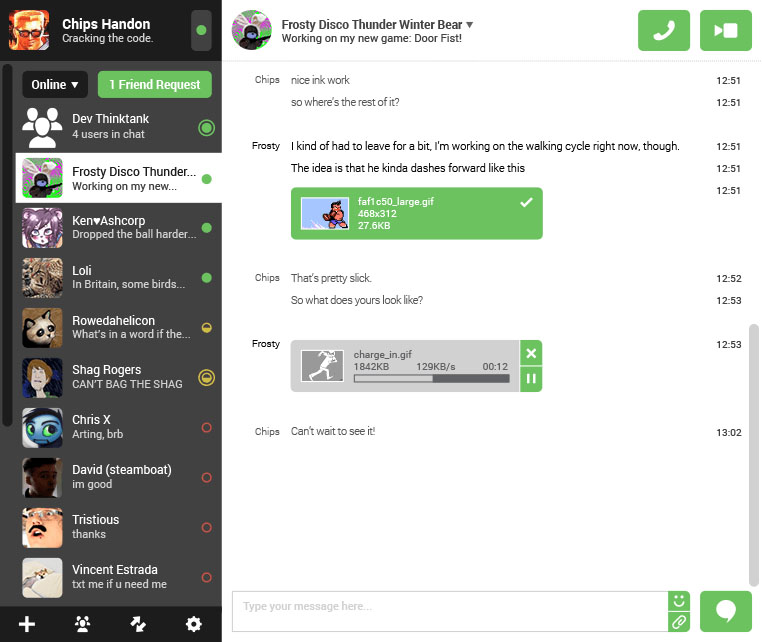Click the 1 Friend Request button
This screenshot has height=642, width=762.
(x=154, y=85)
